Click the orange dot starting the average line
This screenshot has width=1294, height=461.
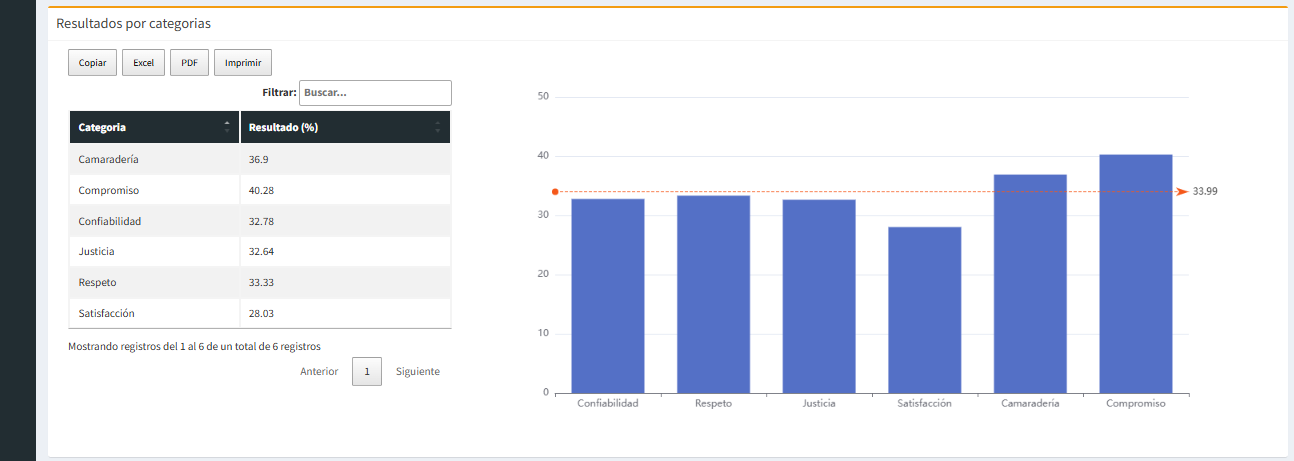click(555, 192)
